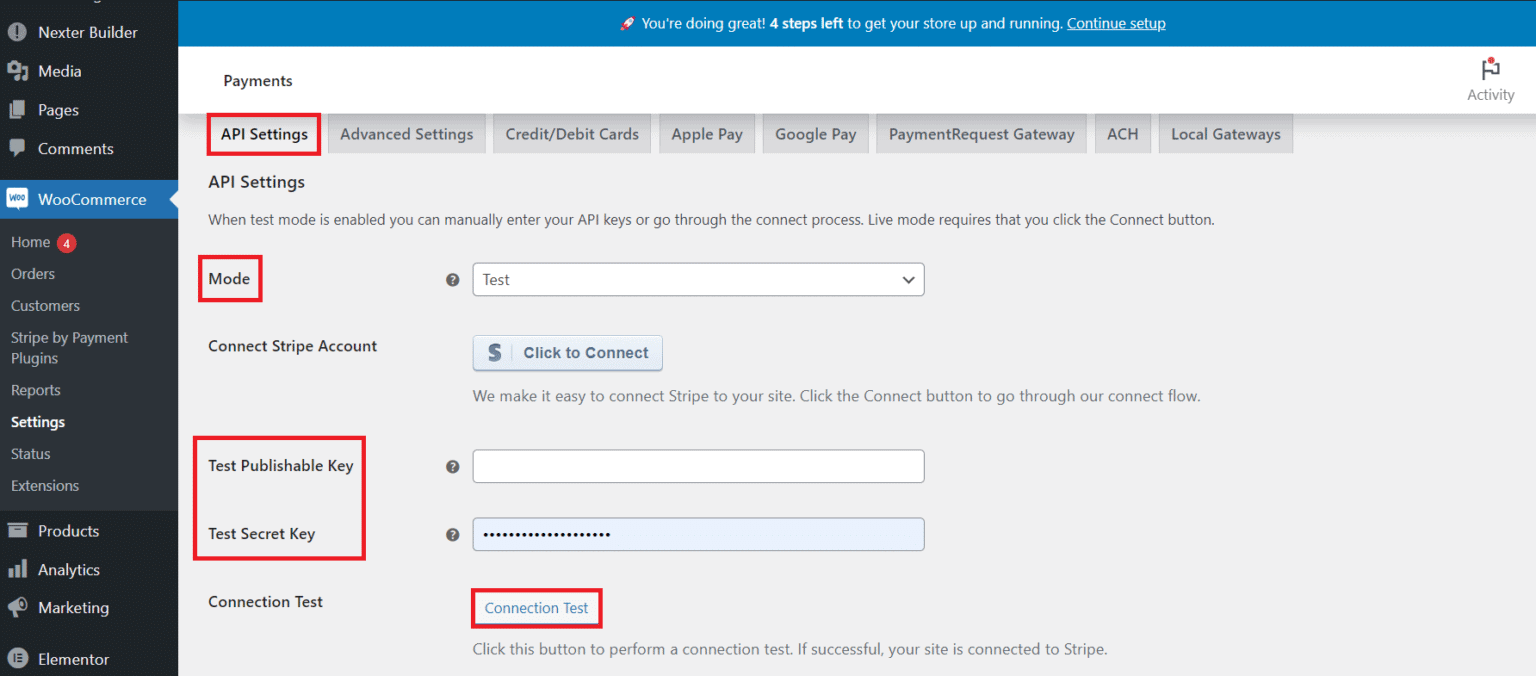1536x676 pixels.
Task: Click the Mode help question mark icon
Action: coord(452,280)
